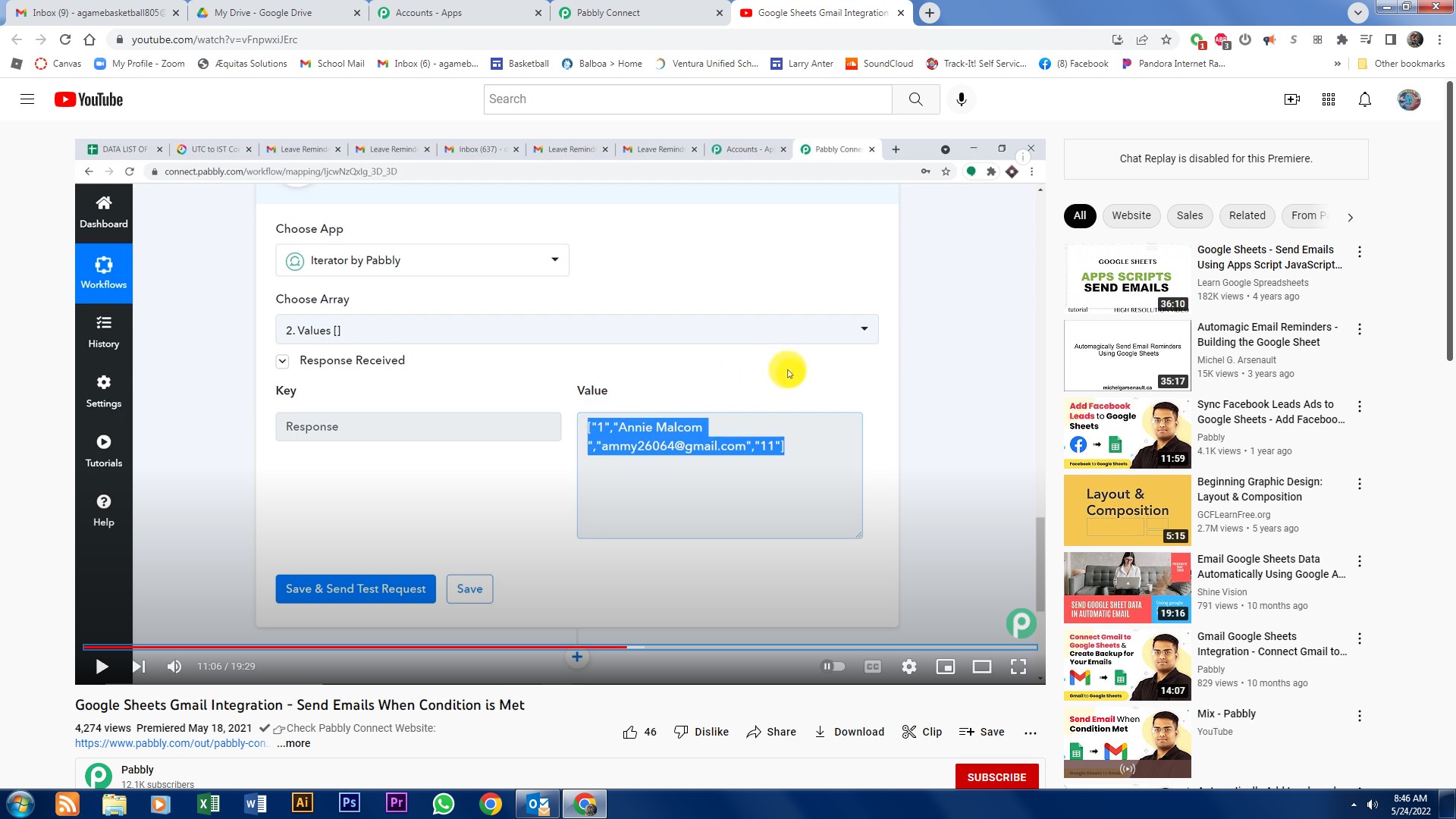Image resolution: width=1456 pixels, height=819 pixels.
Task: Open the Apps Script Send Emails thumbnail
Action: click(x=1127, y=278)
